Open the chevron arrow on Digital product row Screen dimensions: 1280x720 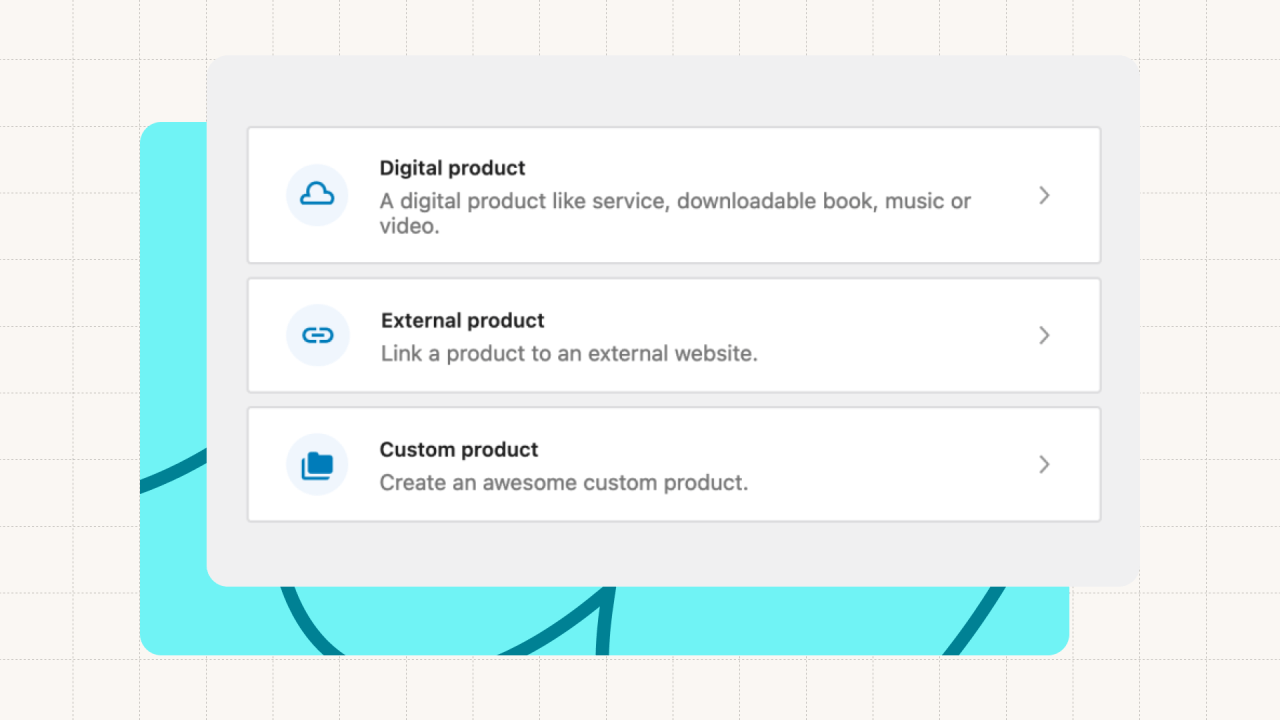1044,195
